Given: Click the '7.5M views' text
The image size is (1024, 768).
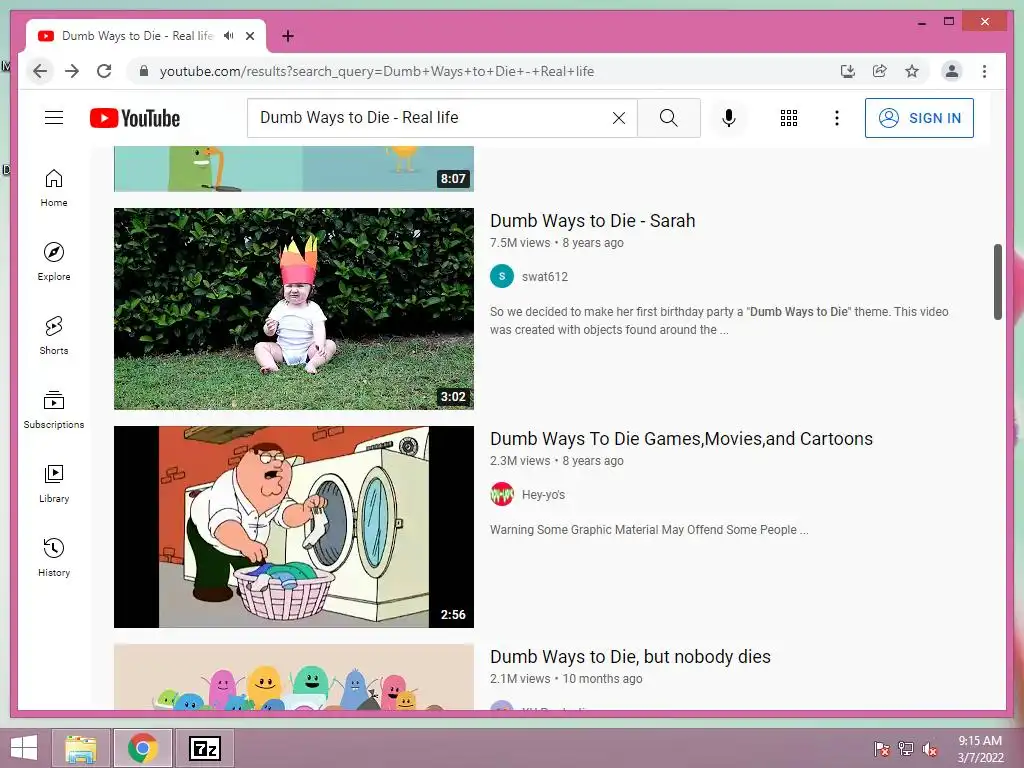Looking at the screenshot, I should 520,243.
